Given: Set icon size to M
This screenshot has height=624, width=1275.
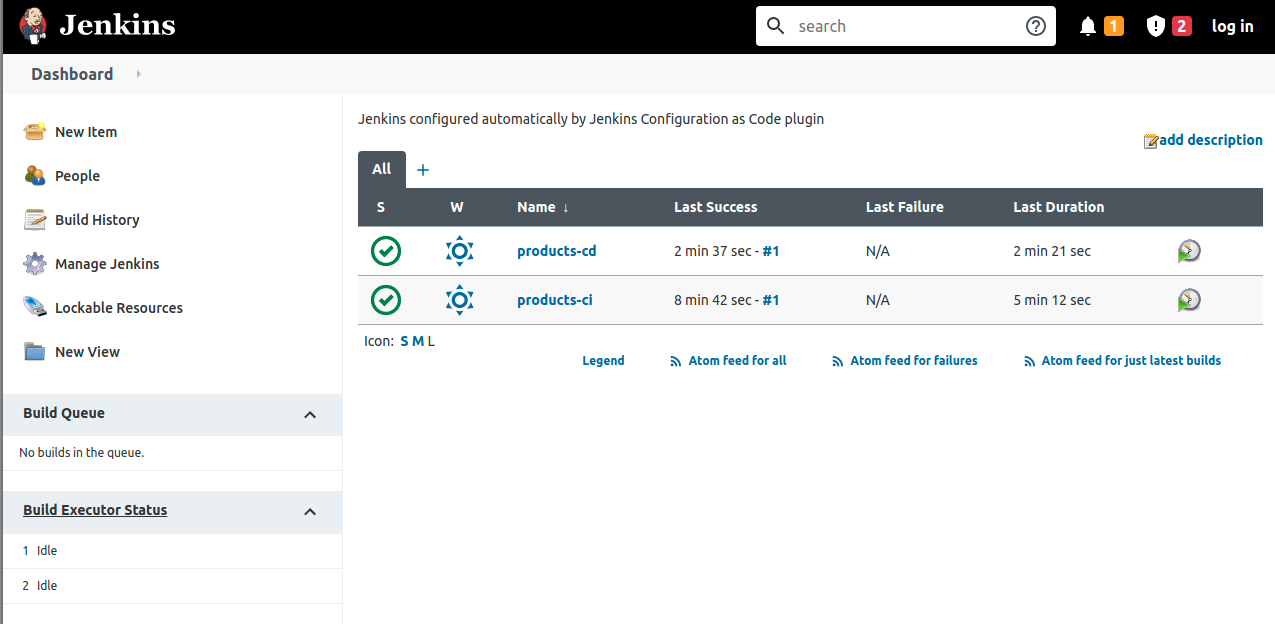Looking at the screenshot, I should [418, 341].
